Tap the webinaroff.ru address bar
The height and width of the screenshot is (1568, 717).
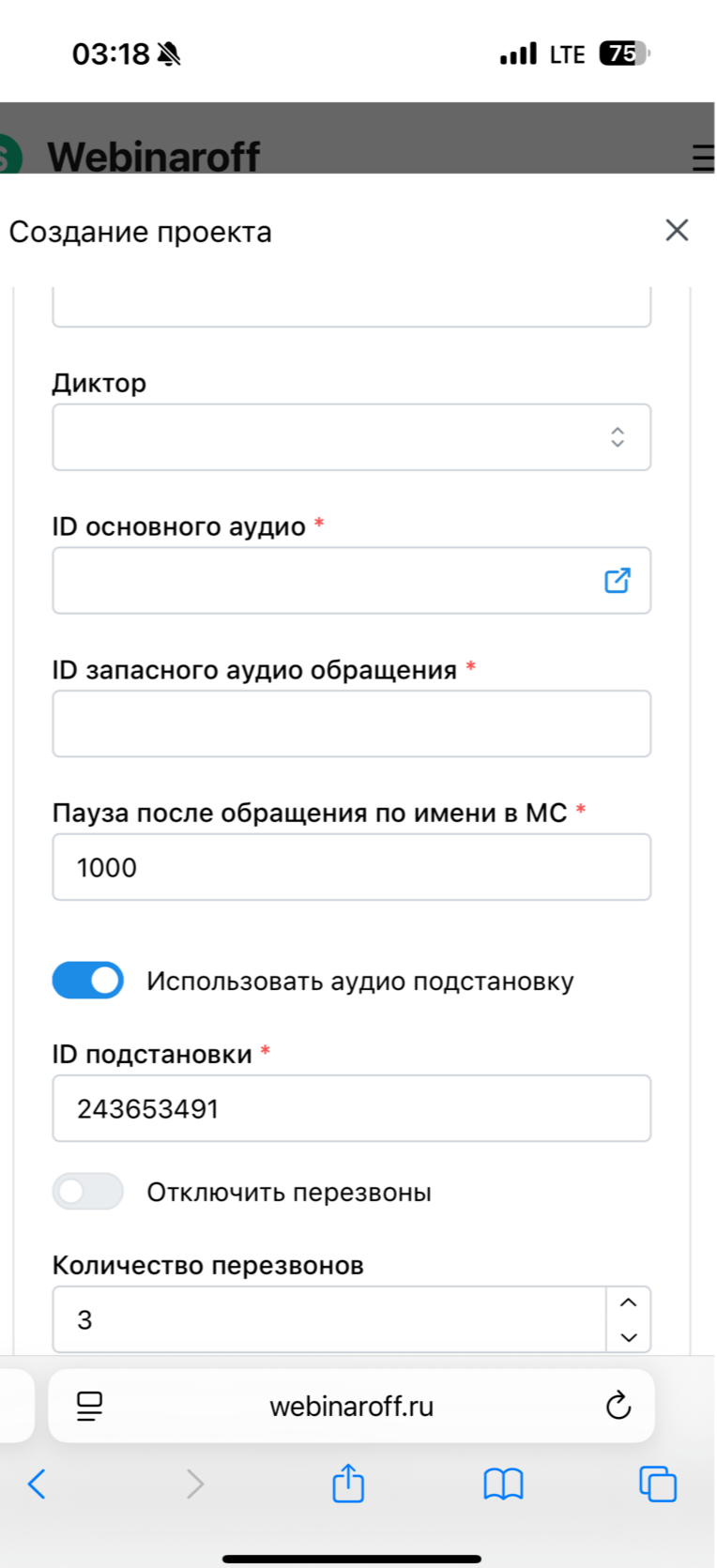(x=351, y=1406)
